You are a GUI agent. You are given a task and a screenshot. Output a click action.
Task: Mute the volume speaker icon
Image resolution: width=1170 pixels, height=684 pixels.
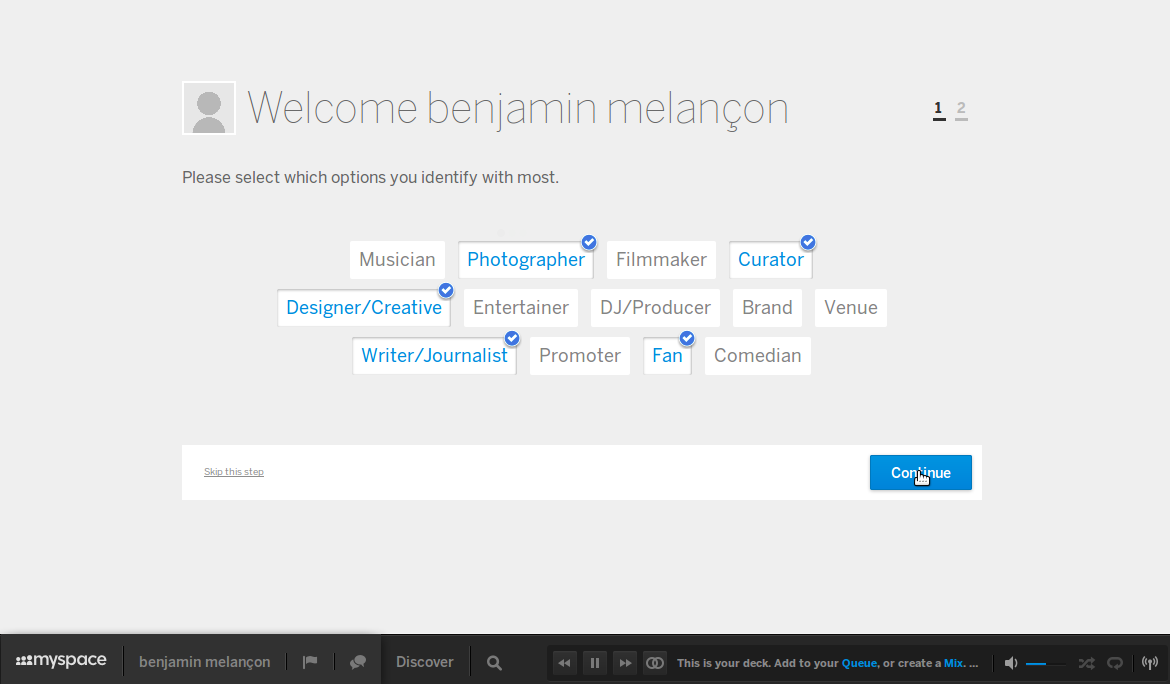(1011, 662)
